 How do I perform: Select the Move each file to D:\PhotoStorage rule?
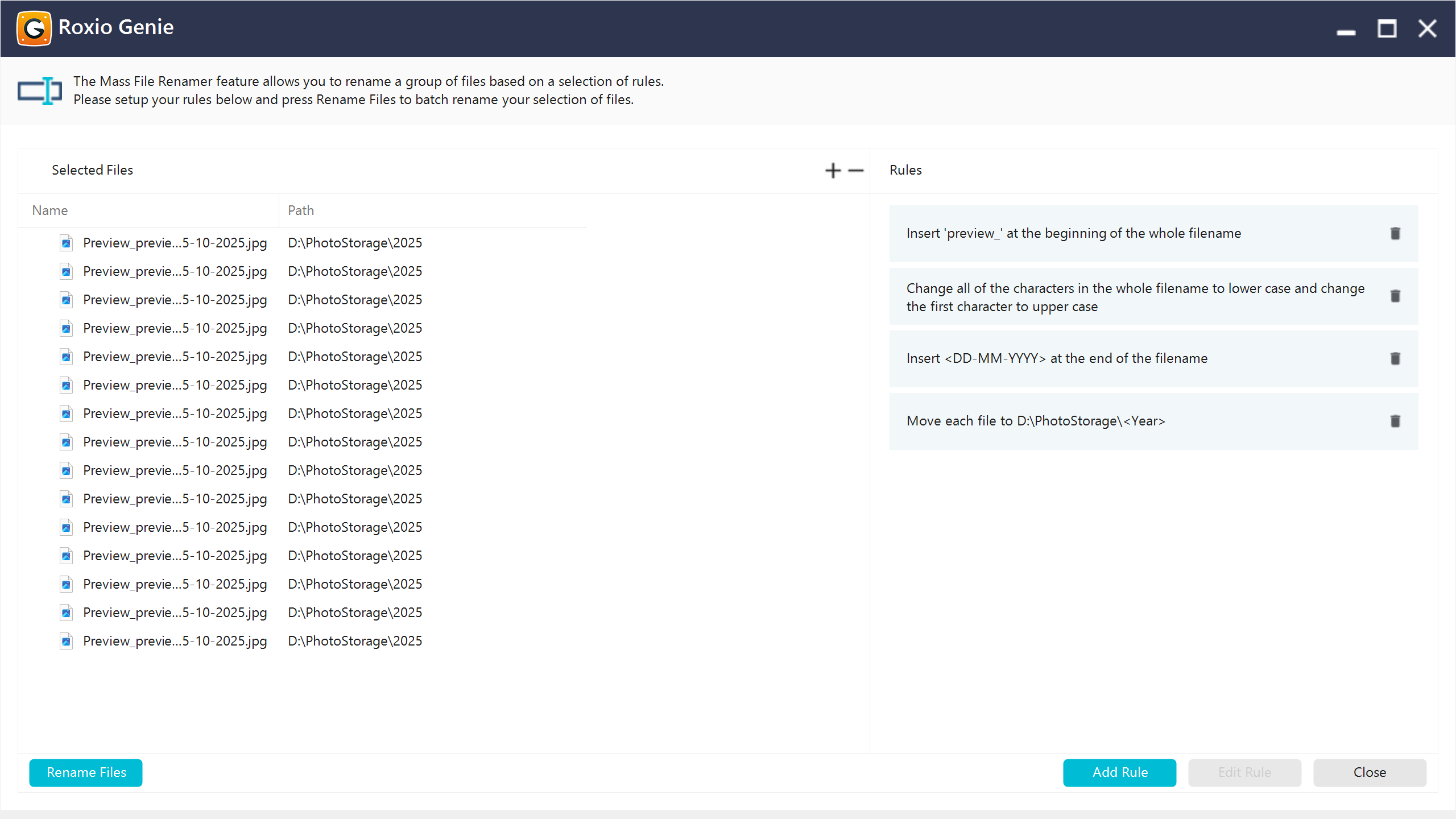(x=1035, y=421)
